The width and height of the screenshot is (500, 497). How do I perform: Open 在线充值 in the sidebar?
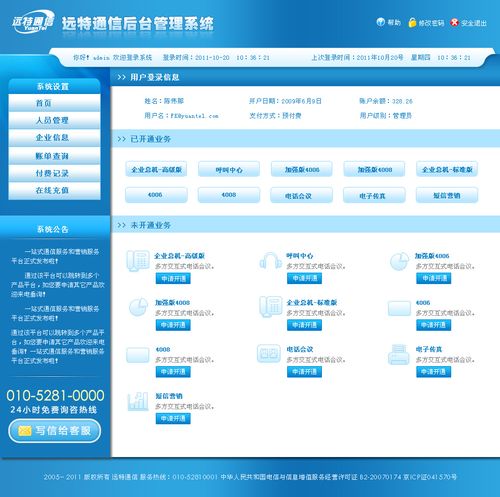pyautogui.click(x=54, y=191)
